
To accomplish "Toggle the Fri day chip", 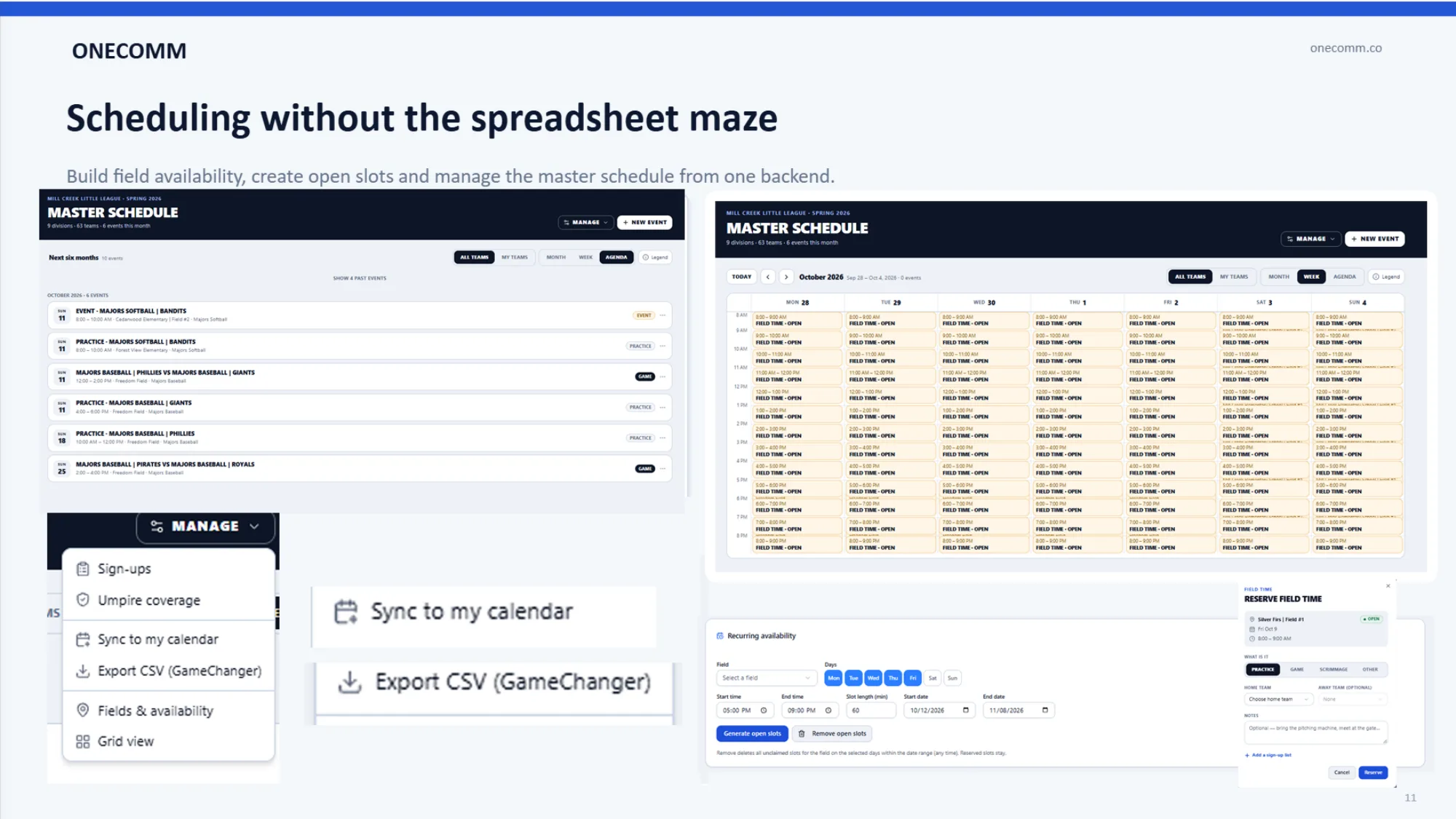I will click(913, 678).
